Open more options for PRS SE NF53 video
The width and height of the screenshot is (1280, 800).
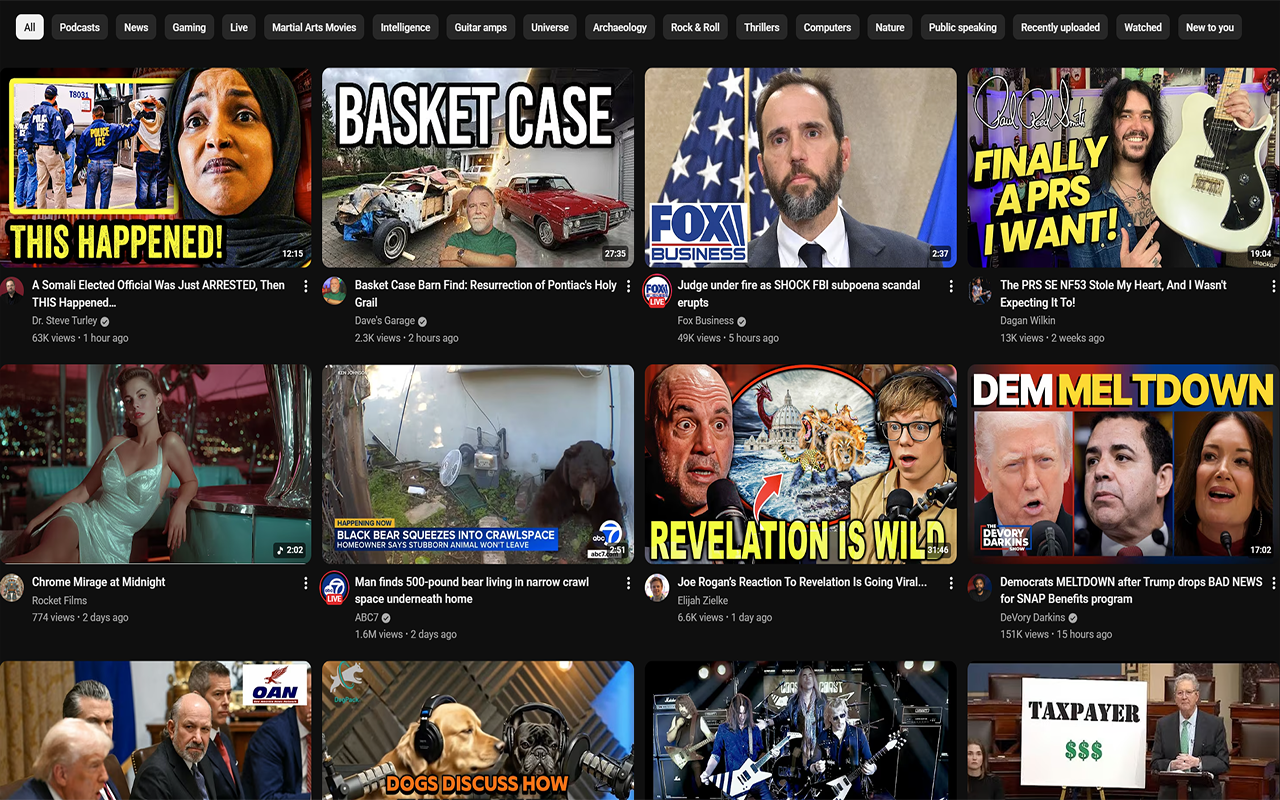(1274, 286)
